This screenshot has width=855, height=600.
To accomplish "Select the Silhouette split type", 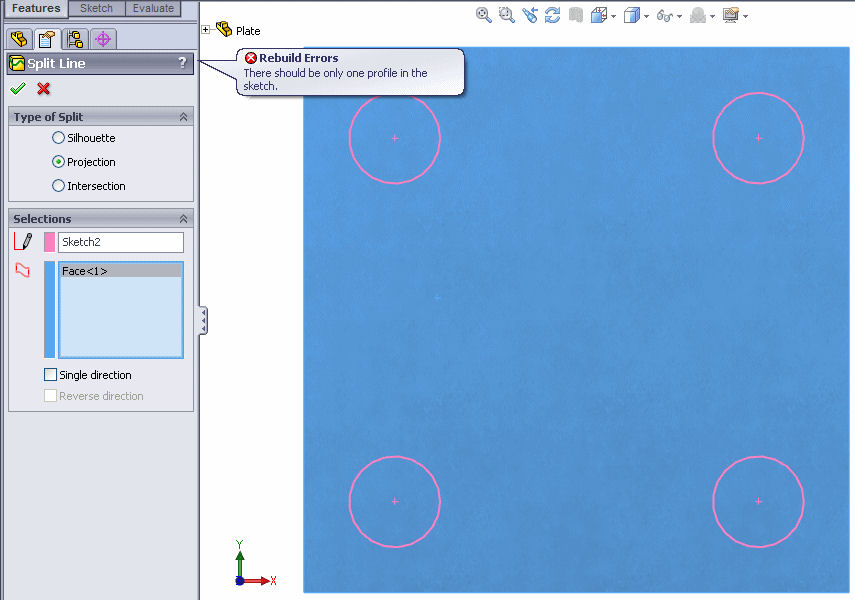I will [x=58, y=137].
